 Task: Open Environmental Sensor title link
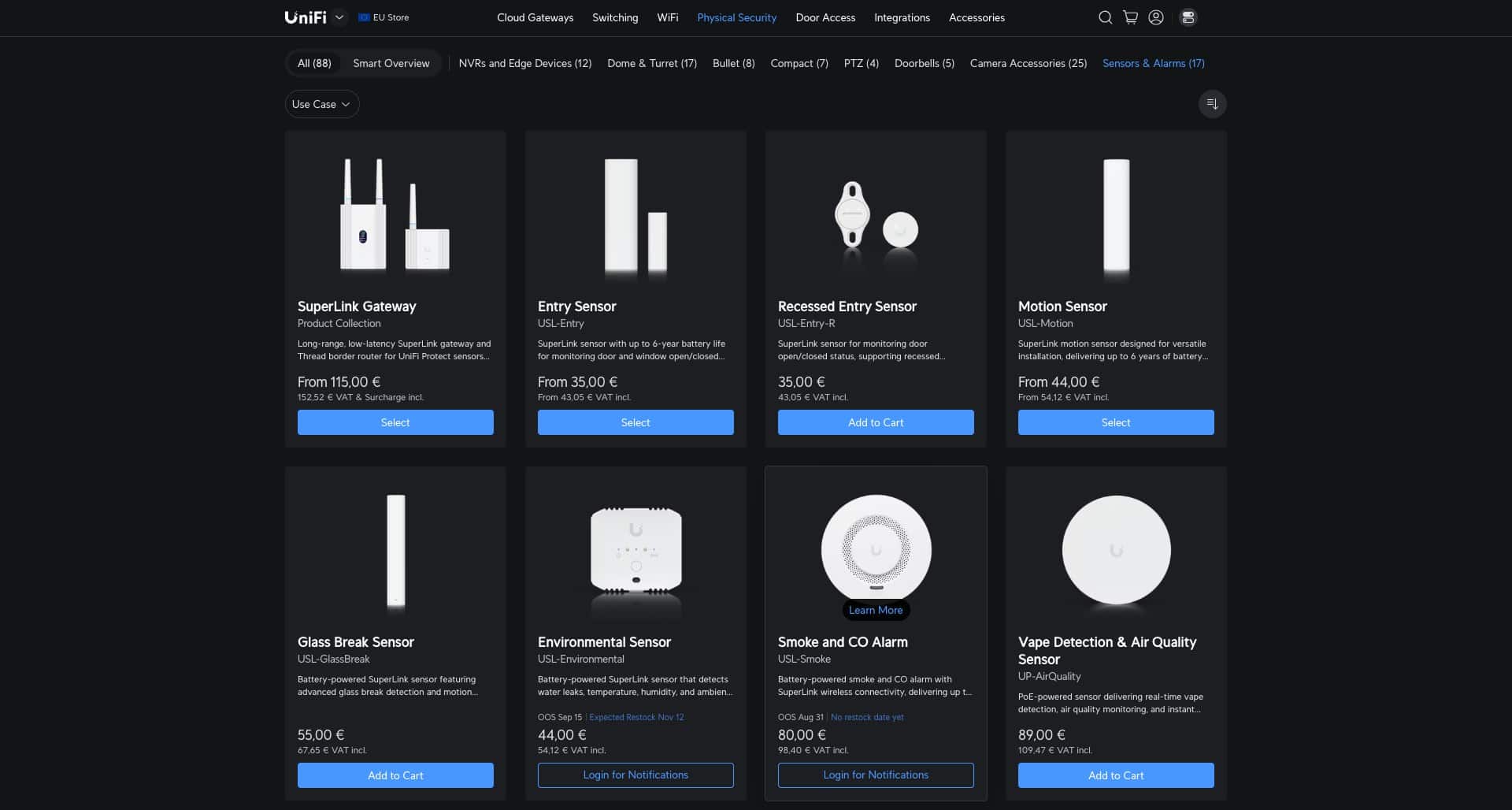click(x=604, y=642)
